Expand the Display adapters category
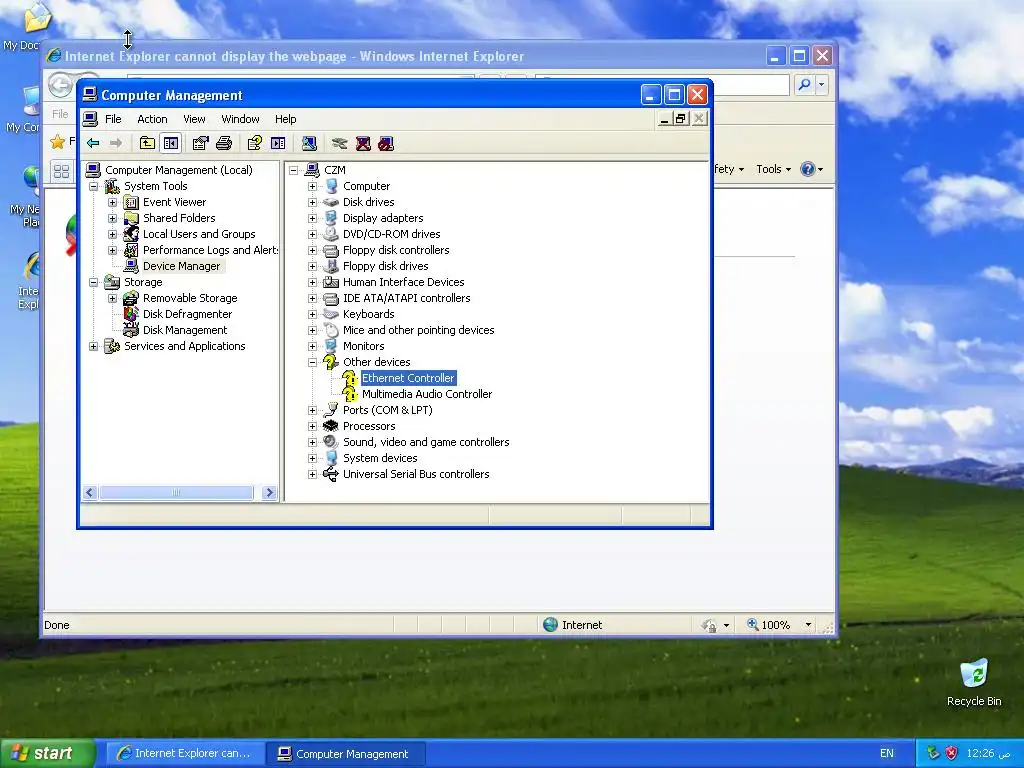Screen dimensions: 1024x768 [312, 218]
